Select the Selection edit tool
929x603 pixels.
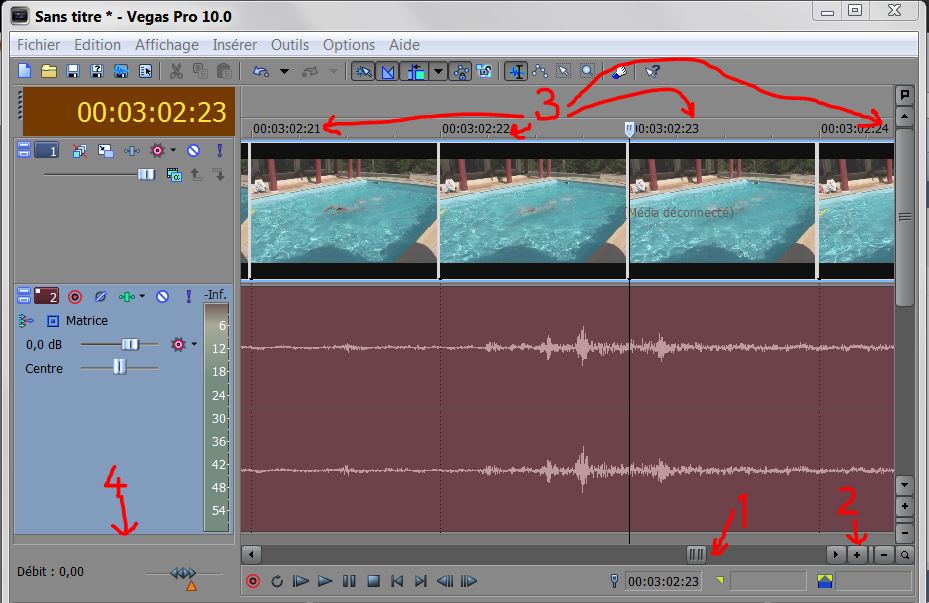click(563, 72)
